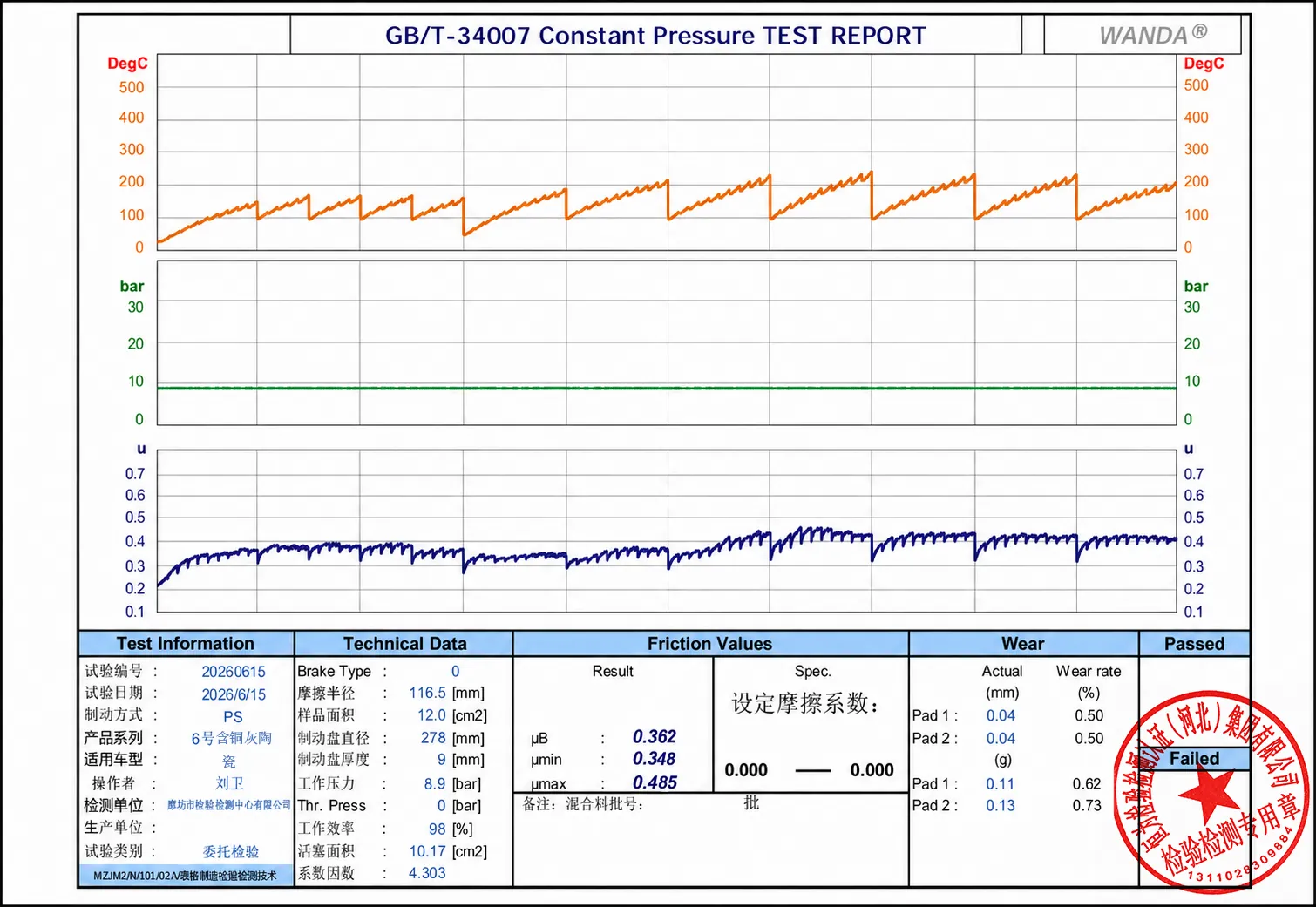Click the 'Wear' section header
This screenshot has width=1316, height=907.
(x=1022, y=644)
